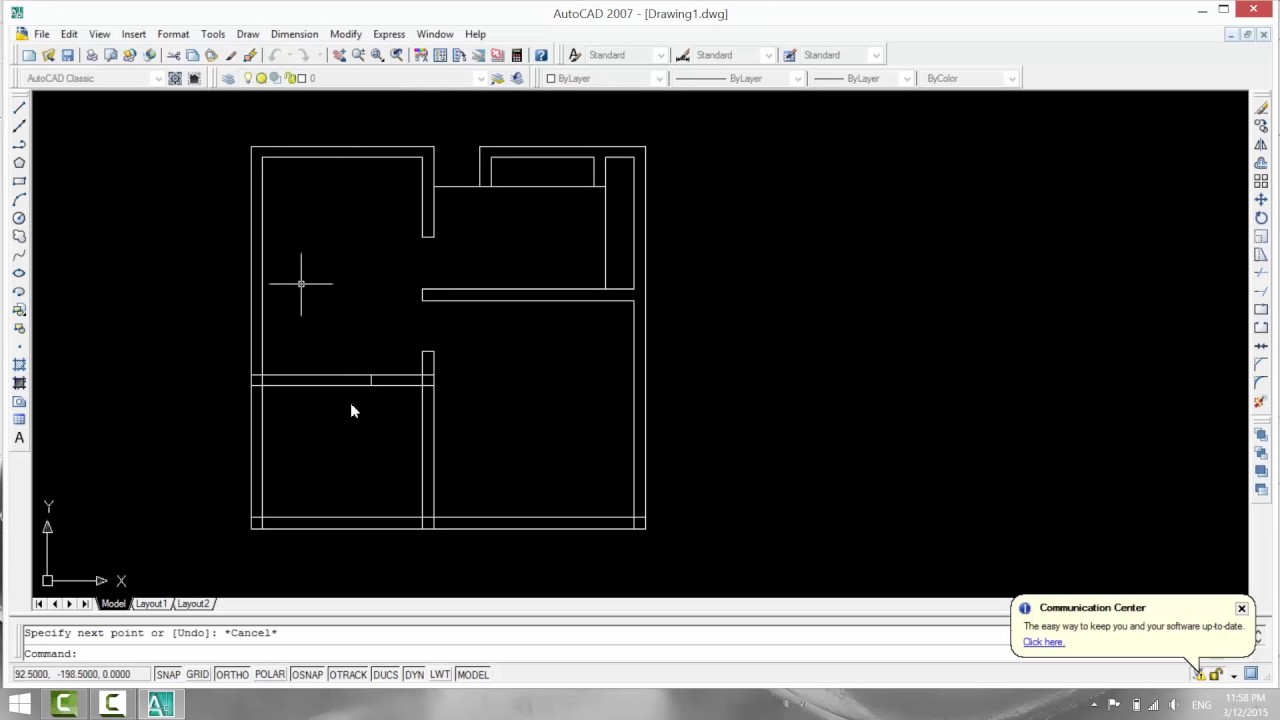Image resolution: width=1280 pixels, height=720 pixels.
Task: Select the Rotate tool
Action: [1262, 216]
